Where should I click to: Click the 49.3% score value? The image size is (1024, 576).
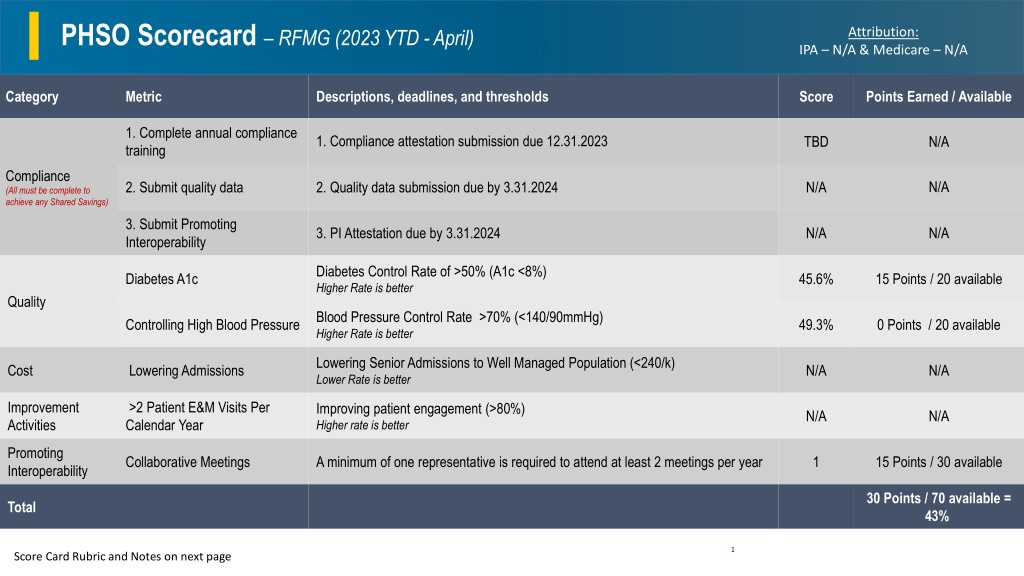(816, 325)
